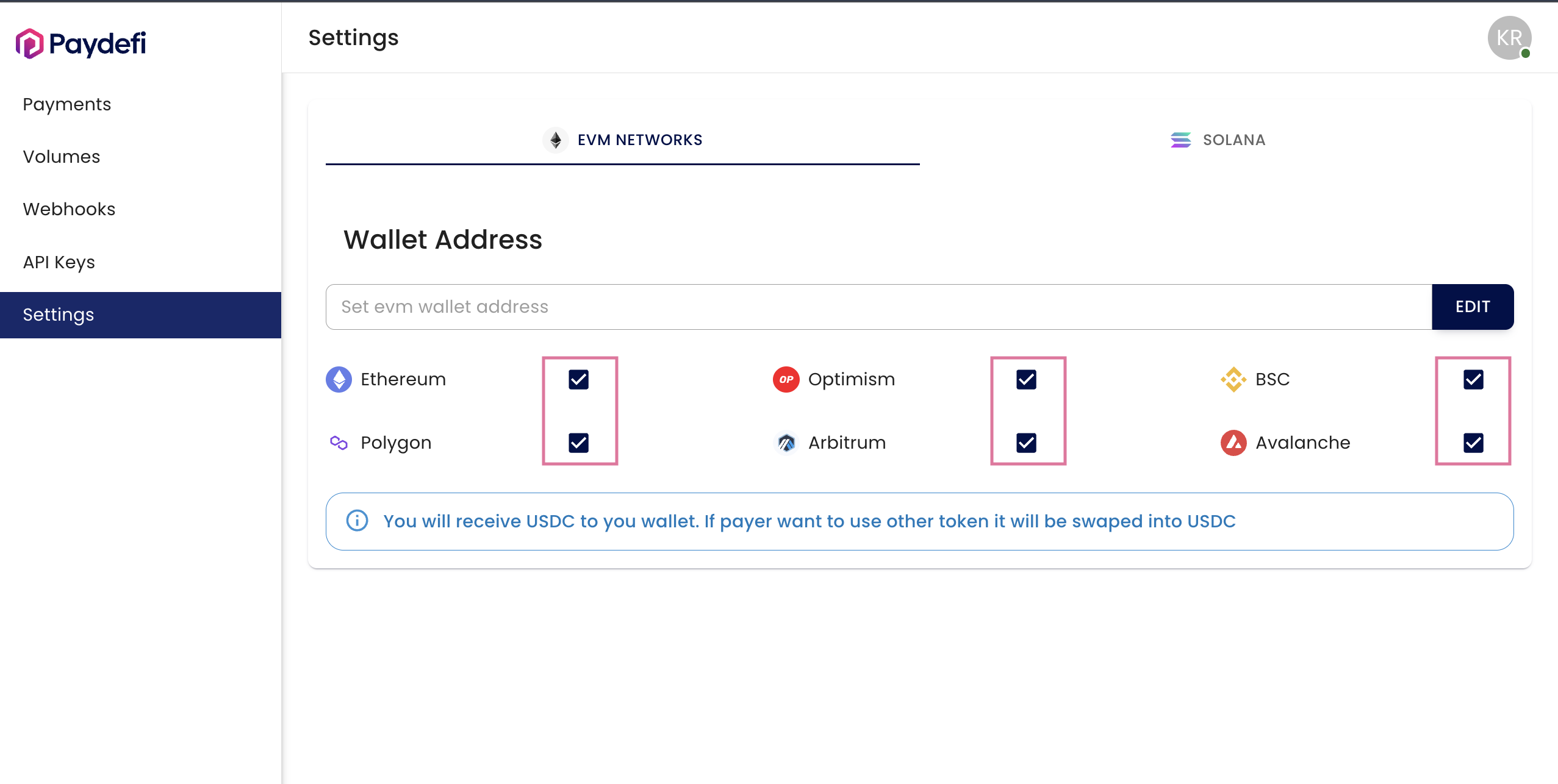This screenshot has height=784, width=1558.
Task: Click the Polygon network icon
Action: pyautogui.click(x=339, y=443)
